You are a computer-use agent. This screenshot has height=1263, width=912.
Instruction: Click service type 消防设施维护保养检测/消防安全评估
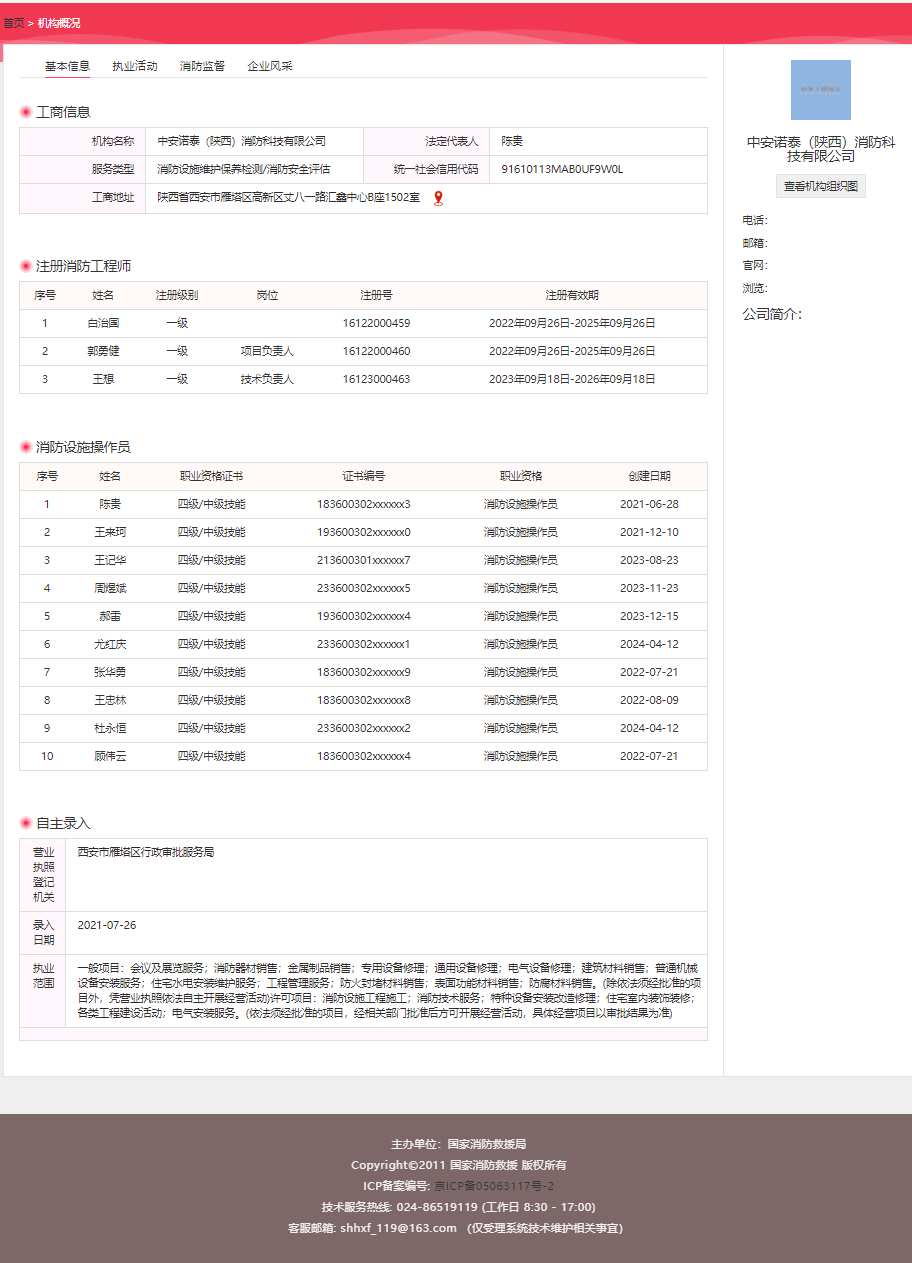click(244, 170)
